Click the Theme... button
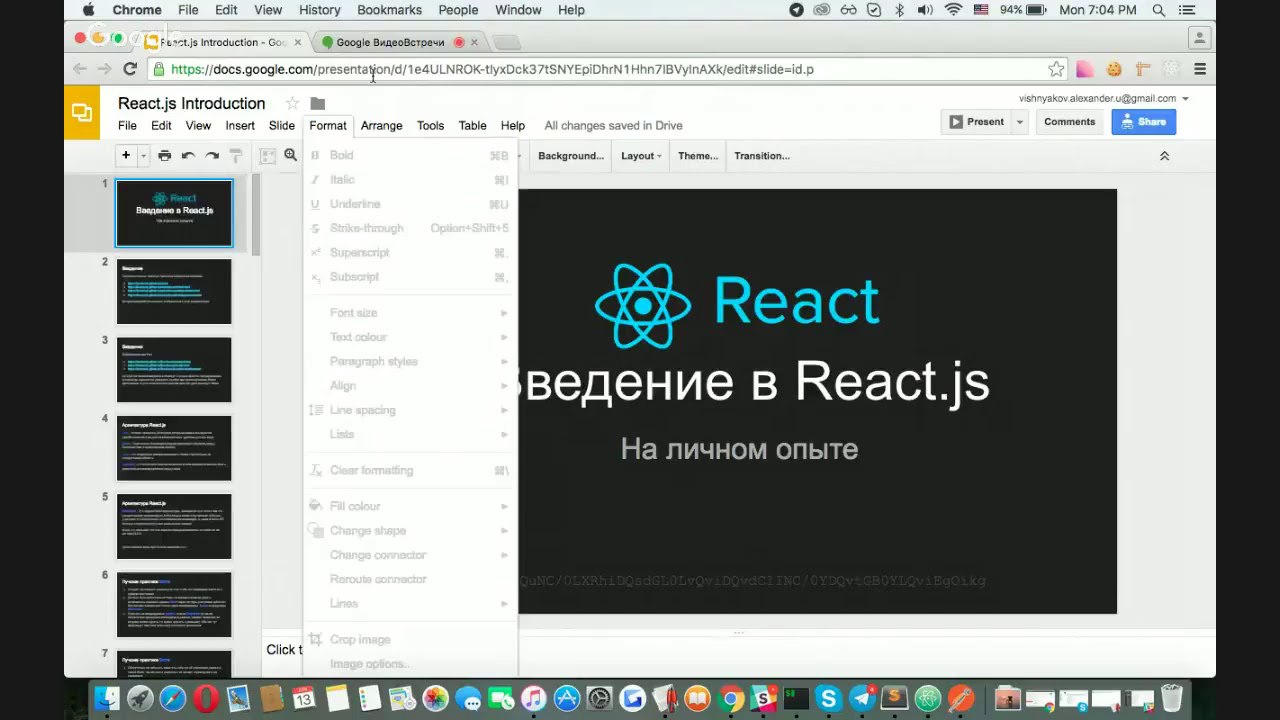The width and height of the screenshot is (1280, 720). tap(698, 156)
